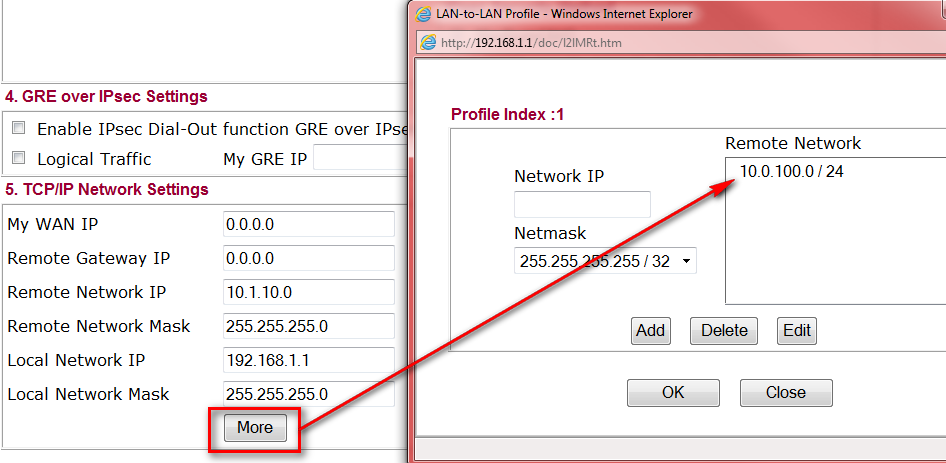Click the Internet Explorer icon in the title bar
This screenshot has height=463, width=946.
[x=423, y=14]
